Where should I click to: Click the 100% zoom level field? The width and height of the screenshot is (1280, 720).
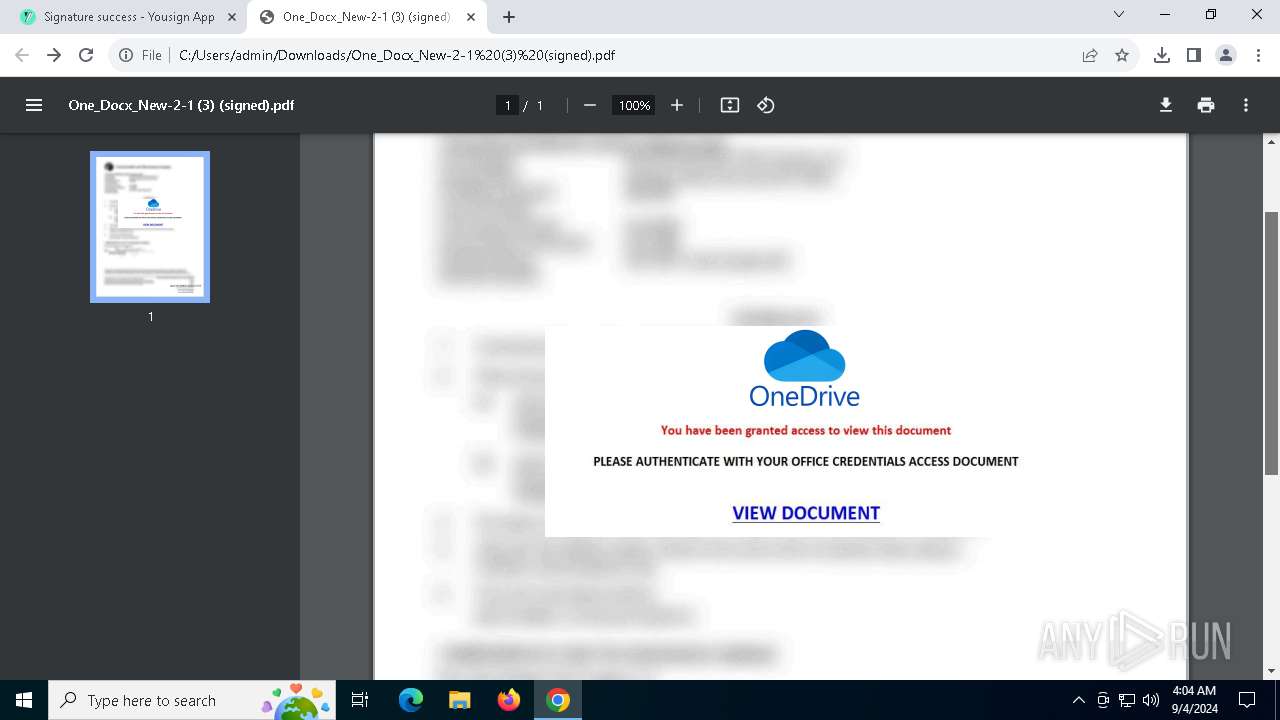click(634, 105)
